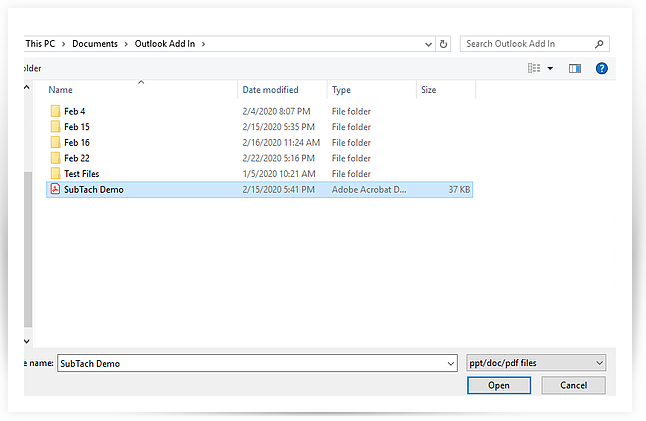
Task: Expand chevron after Documents breadcrumb
Action: (126, 44)
